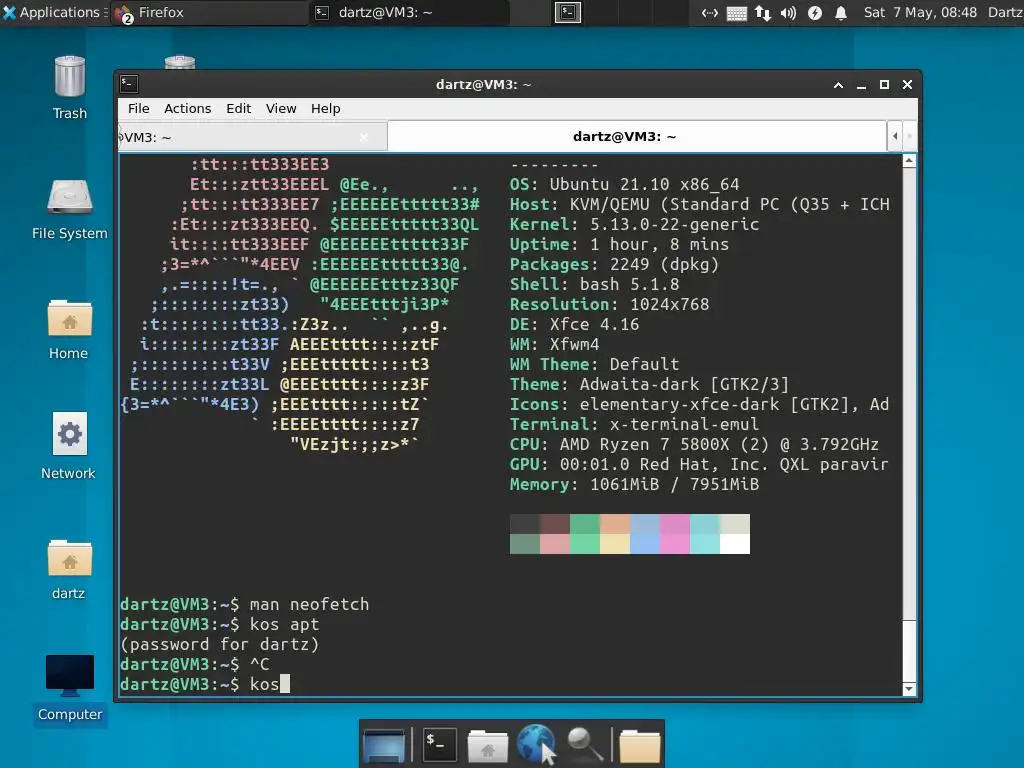
Task: Switch to the Firefox window in taskbar
Action: [209, 12]
